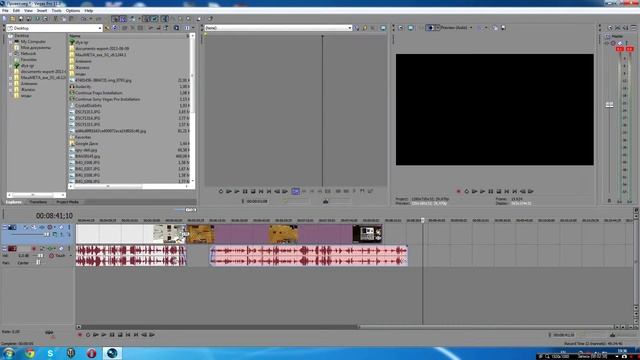
Task: Open the Edit menu
Action: (16, 11)
